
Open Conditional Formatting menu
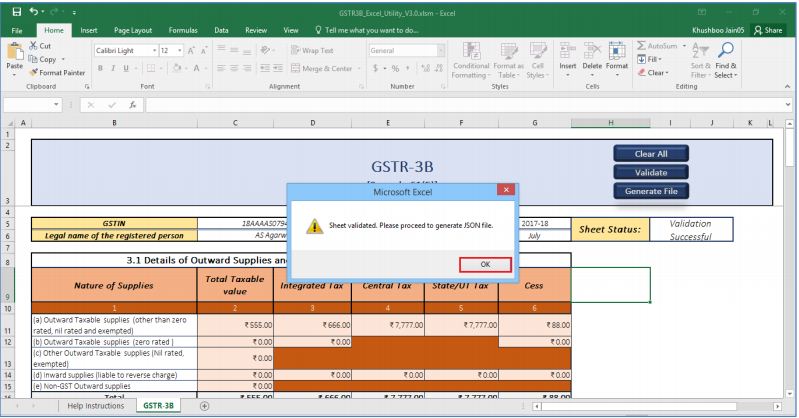tap(471, 60)
